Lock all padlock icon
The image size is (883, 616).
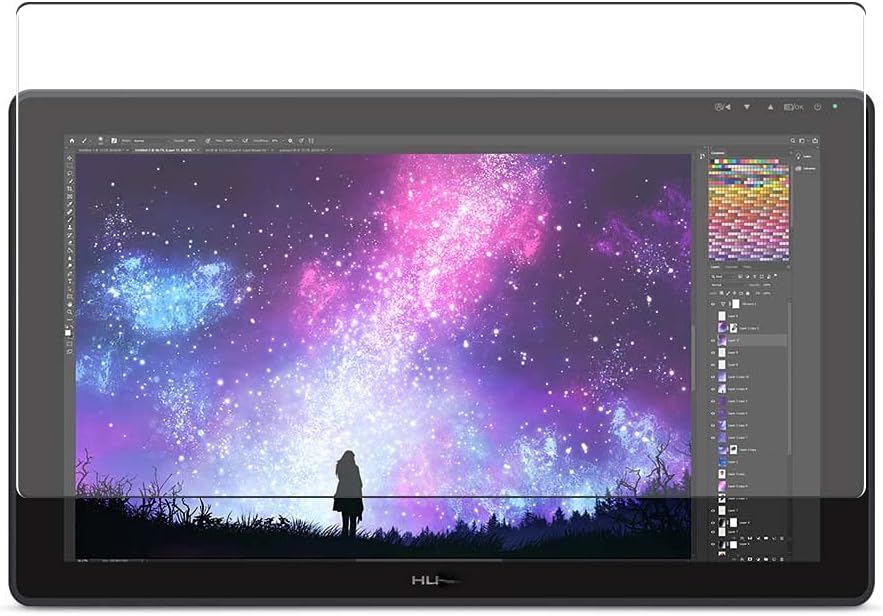pos(748,293)
